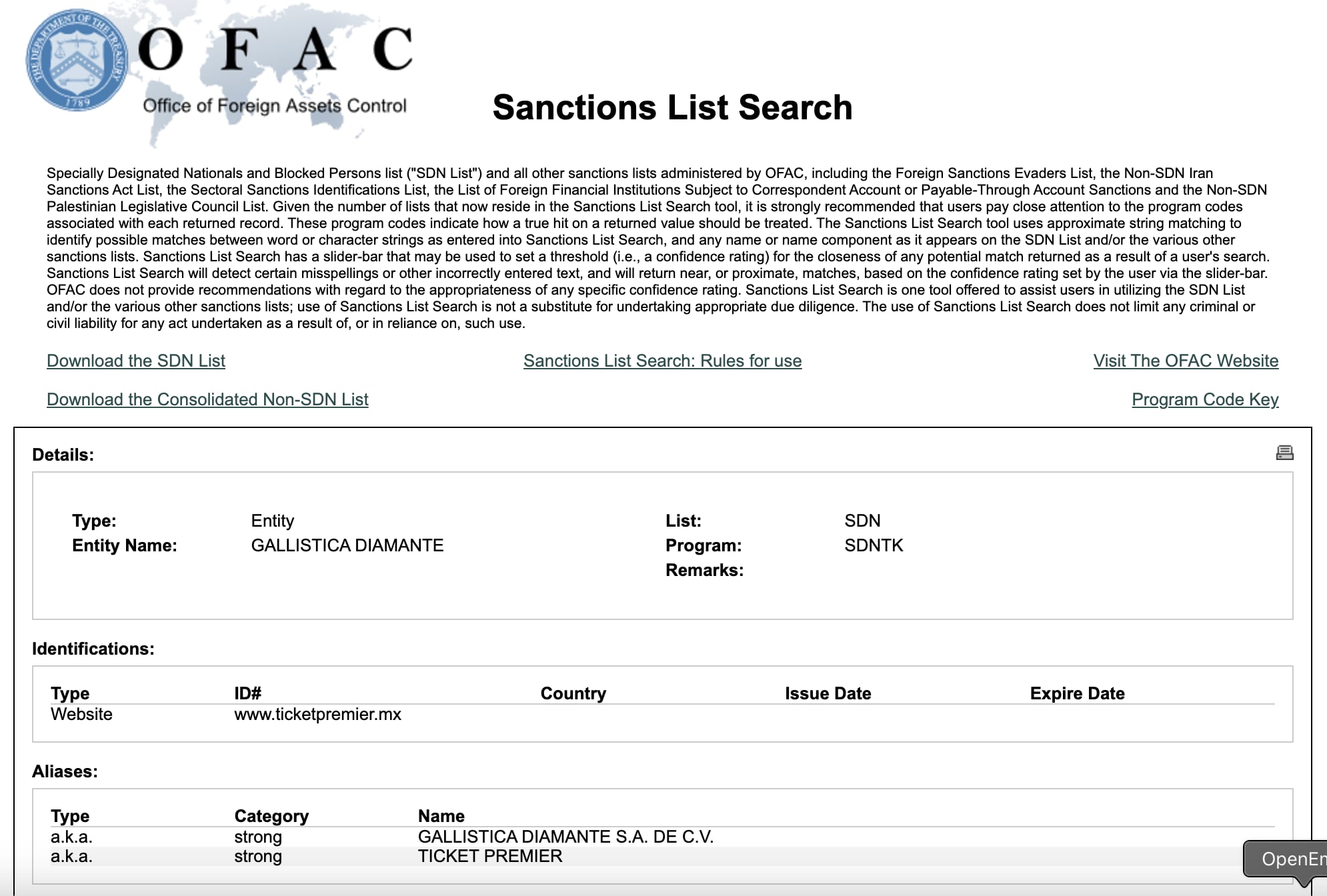
Task: Select the entity name GALLISTICA DIAMANTE
Action: coord(347,545)
